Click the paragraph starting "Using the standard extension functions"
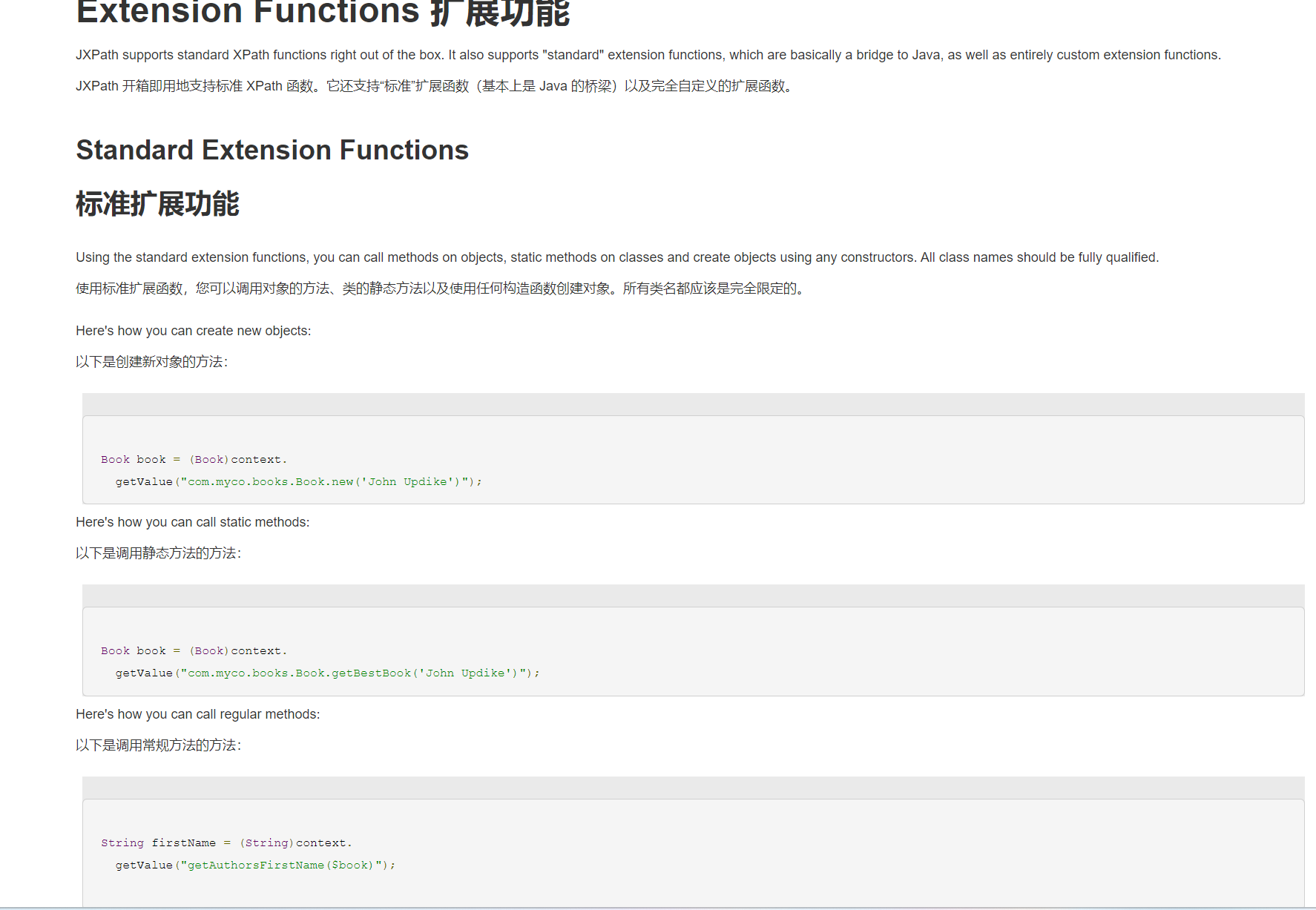This screenshot has width=1316, height=910. pyautogui.click(x=616, y=257)
